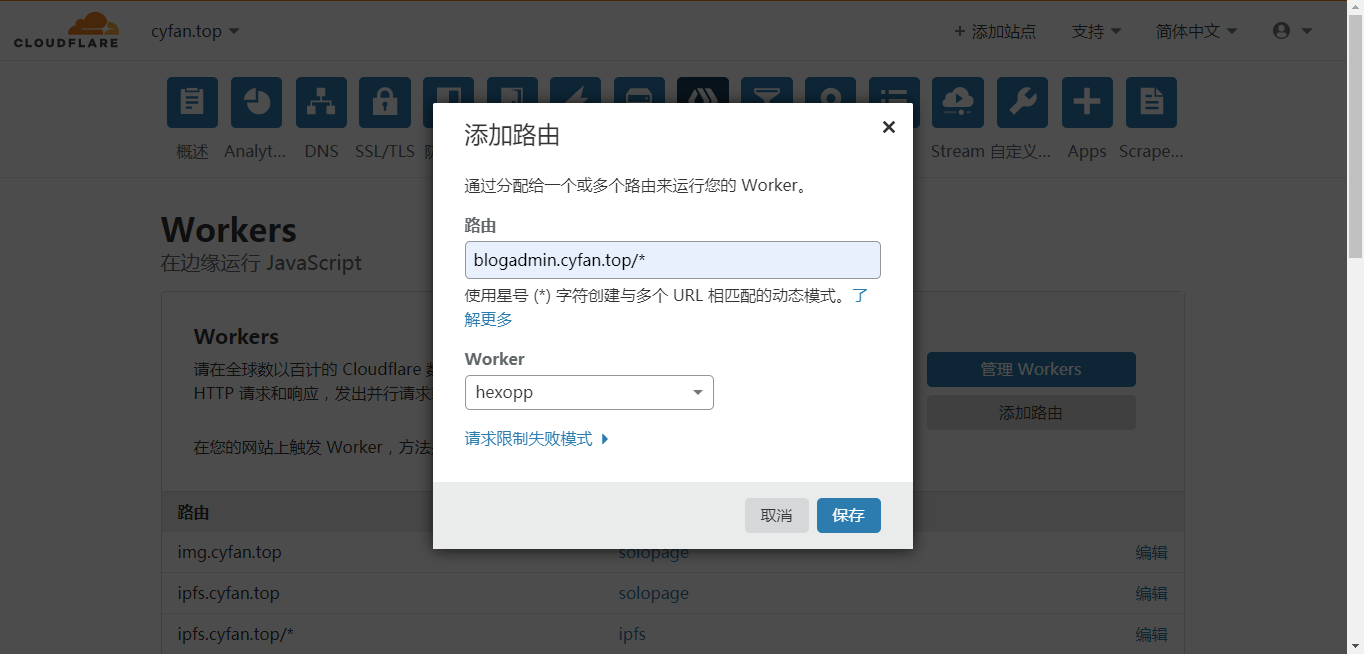Select the ipfs.cyfan.top/* route text
Viewport: 1364px width, 654px height.
[235, 634]
